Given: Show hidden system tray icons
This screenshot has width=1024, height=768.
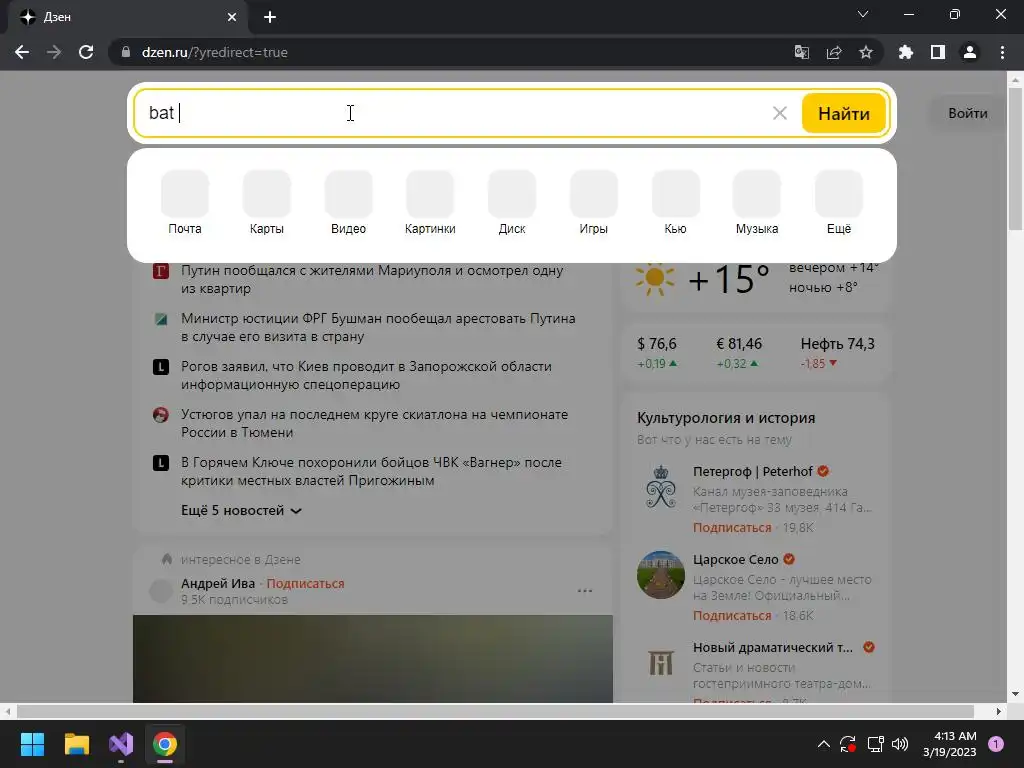Looking at the screenshot, I should click(x=824, y=744).
